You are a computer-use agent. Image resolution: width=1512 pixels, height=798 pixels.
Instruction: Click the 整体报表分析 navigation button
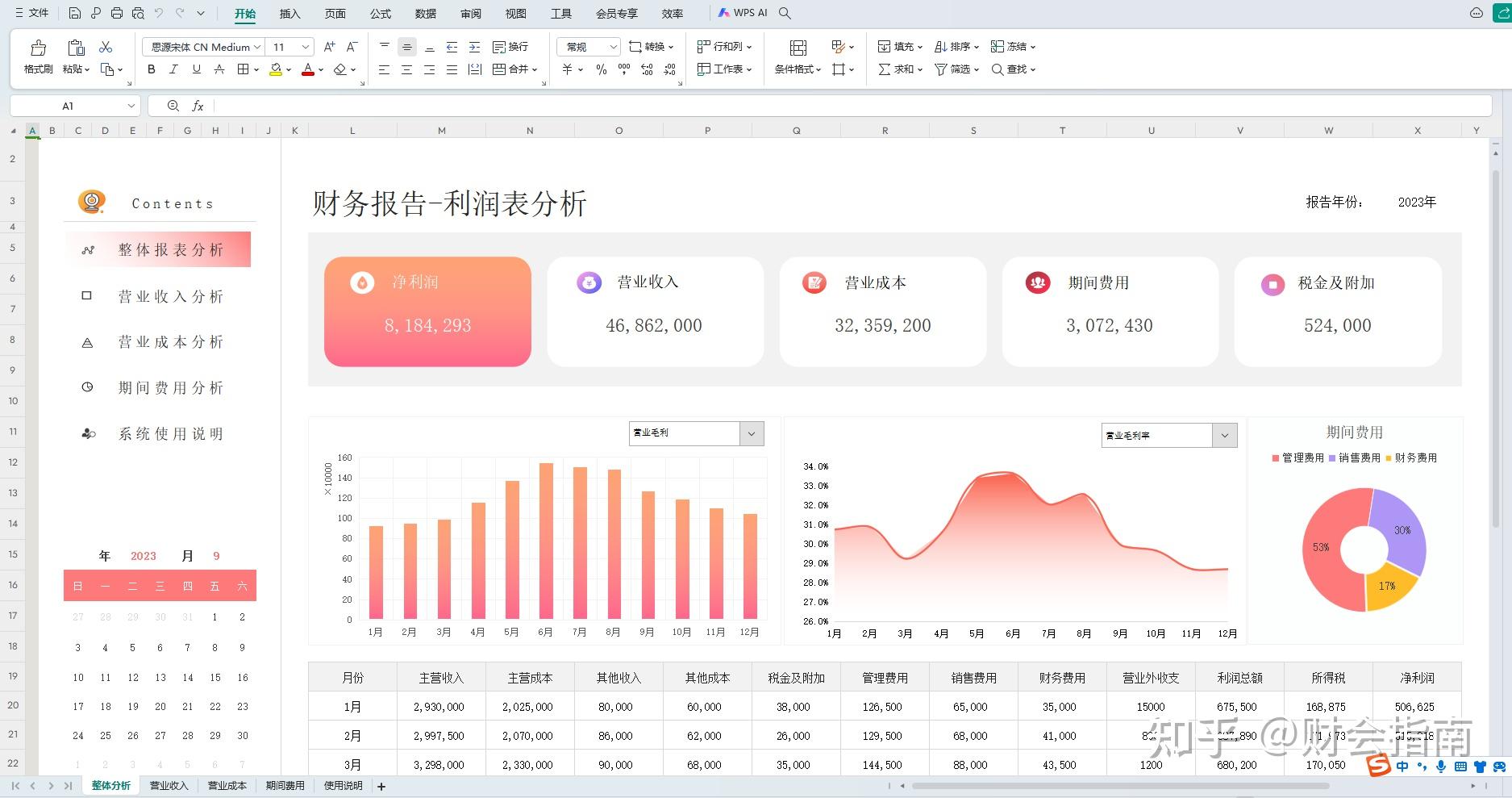pyautogui.click(x=158, y=249)
